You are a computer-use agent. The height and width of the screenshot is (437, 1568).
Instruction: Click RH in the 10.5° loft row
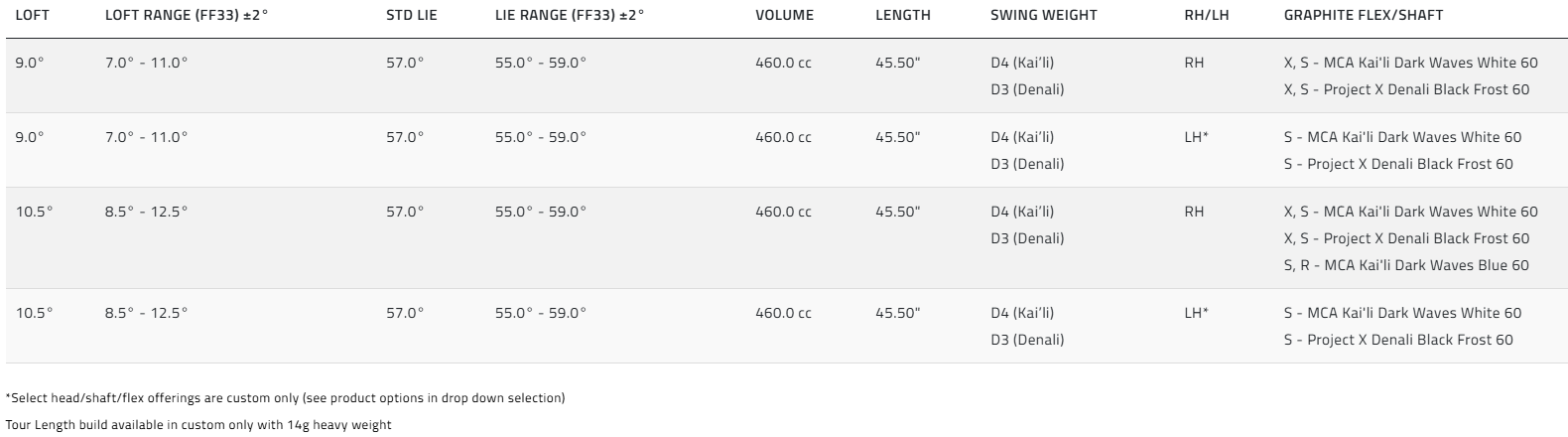(x=1194, y=212)
